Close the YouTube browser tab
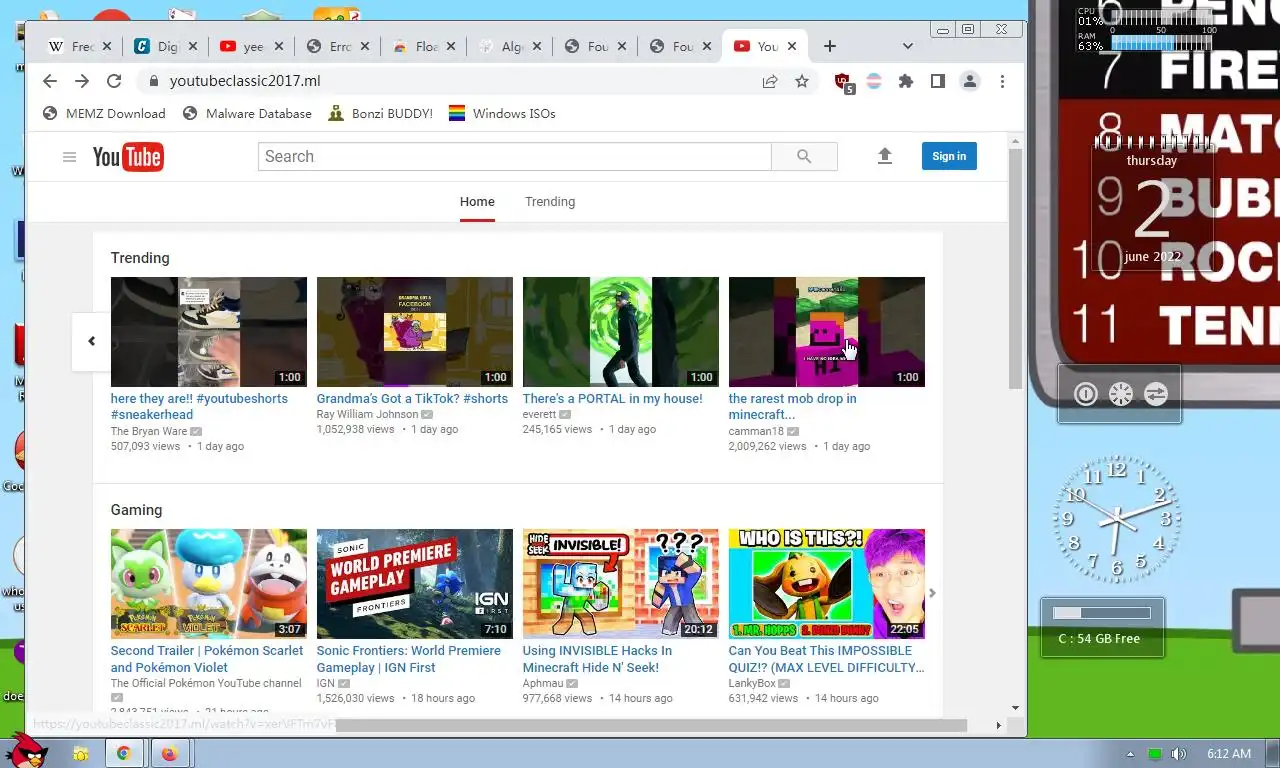 (x=792, y=46)
